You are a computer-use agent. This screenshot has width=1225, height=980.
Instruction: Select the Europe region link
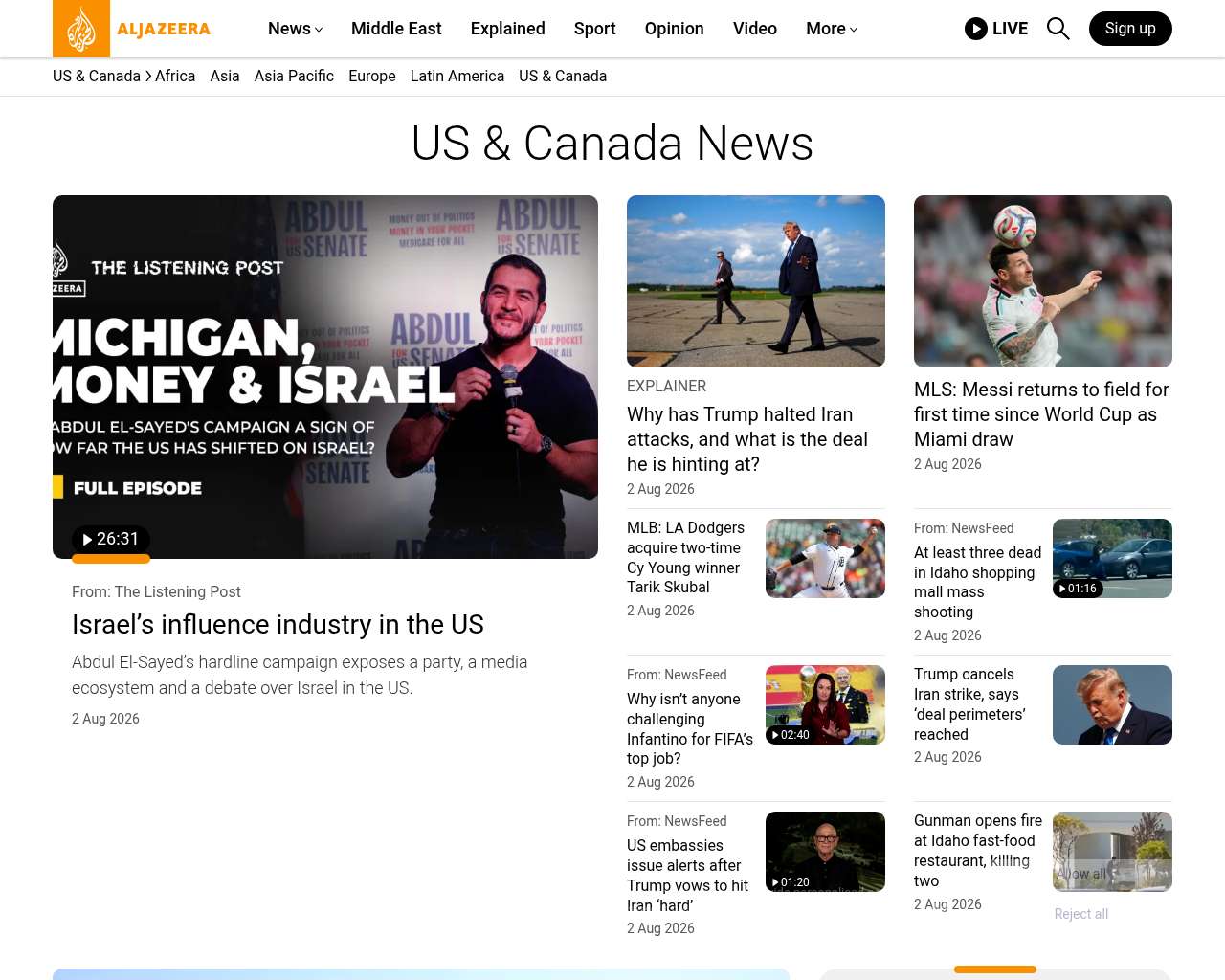pyautogui.click(x=372, y=76)
